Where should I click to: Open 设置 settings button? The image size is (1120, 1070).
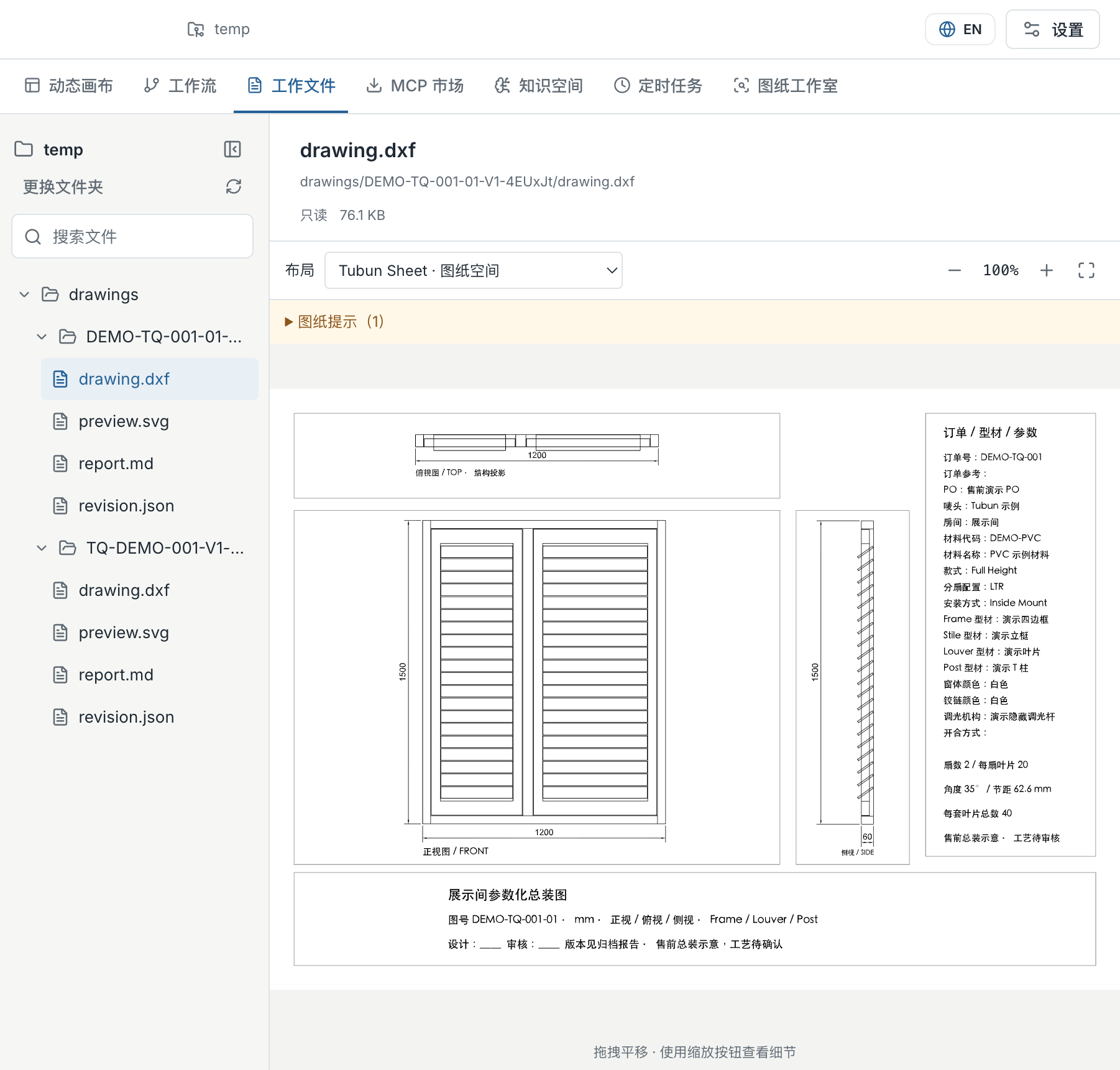tap(1053, 29)
